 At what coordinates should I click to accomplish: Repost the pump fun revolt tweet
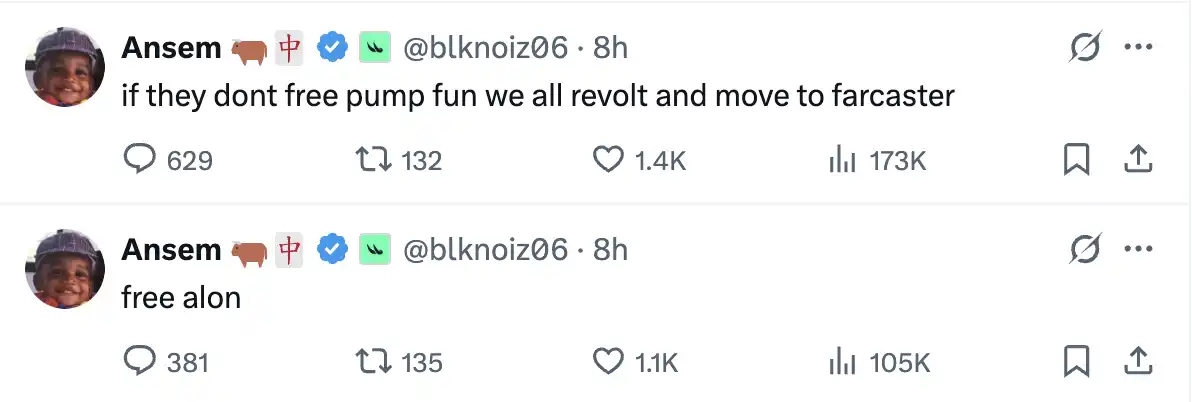pyautogui.click(x=374, y=160)
